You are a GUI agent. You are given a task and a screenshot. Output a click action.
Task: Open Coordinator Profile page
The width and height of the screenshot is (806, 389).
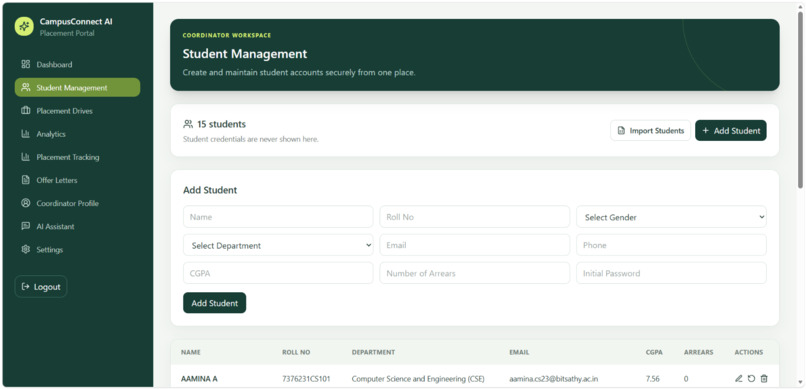pyautogui.click(x=77, y=203)
